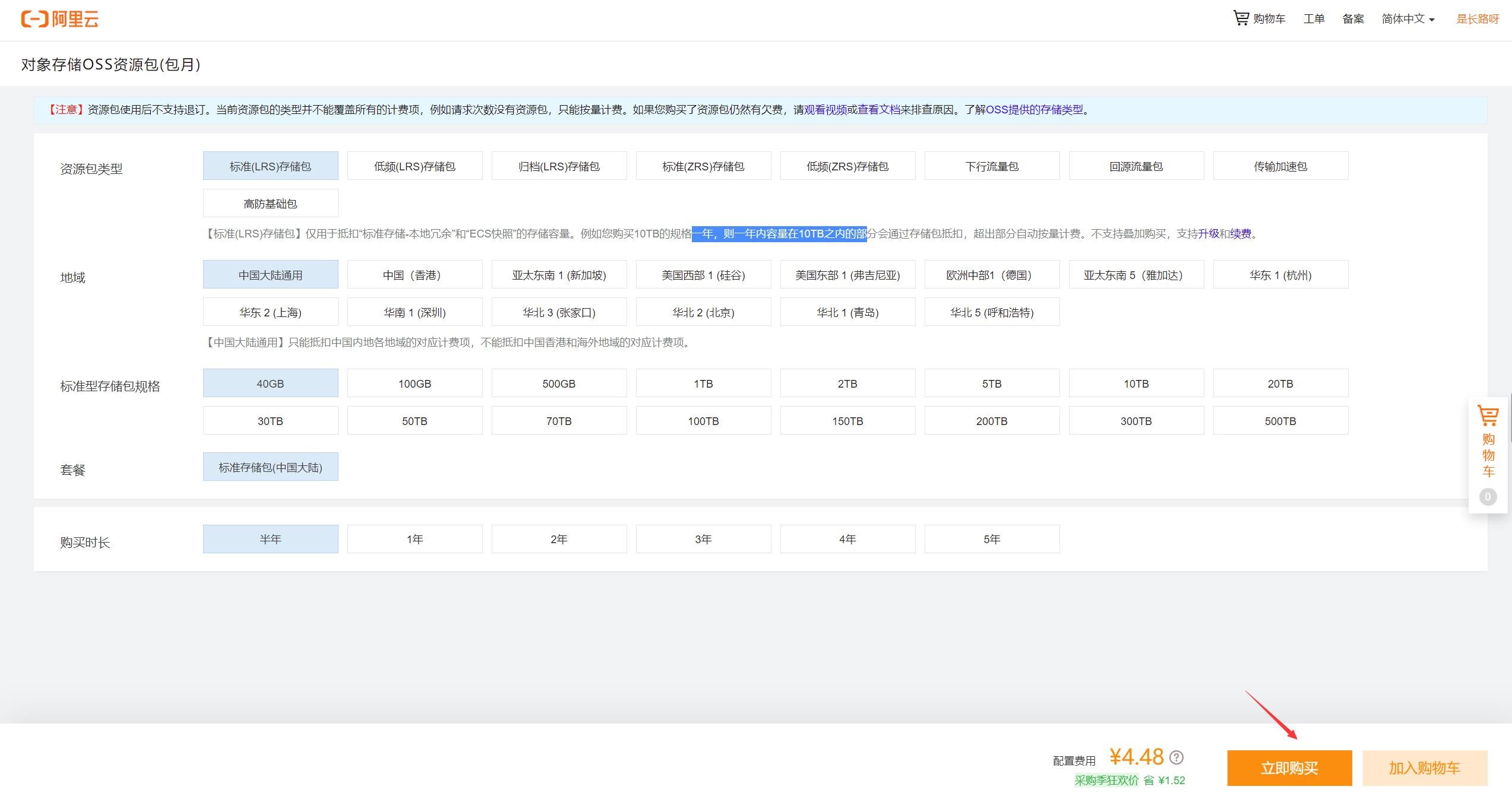Choose 华东 1 (杭州) region
The height and width of the screenshot is (799, 1512).
pos(1280,275)
